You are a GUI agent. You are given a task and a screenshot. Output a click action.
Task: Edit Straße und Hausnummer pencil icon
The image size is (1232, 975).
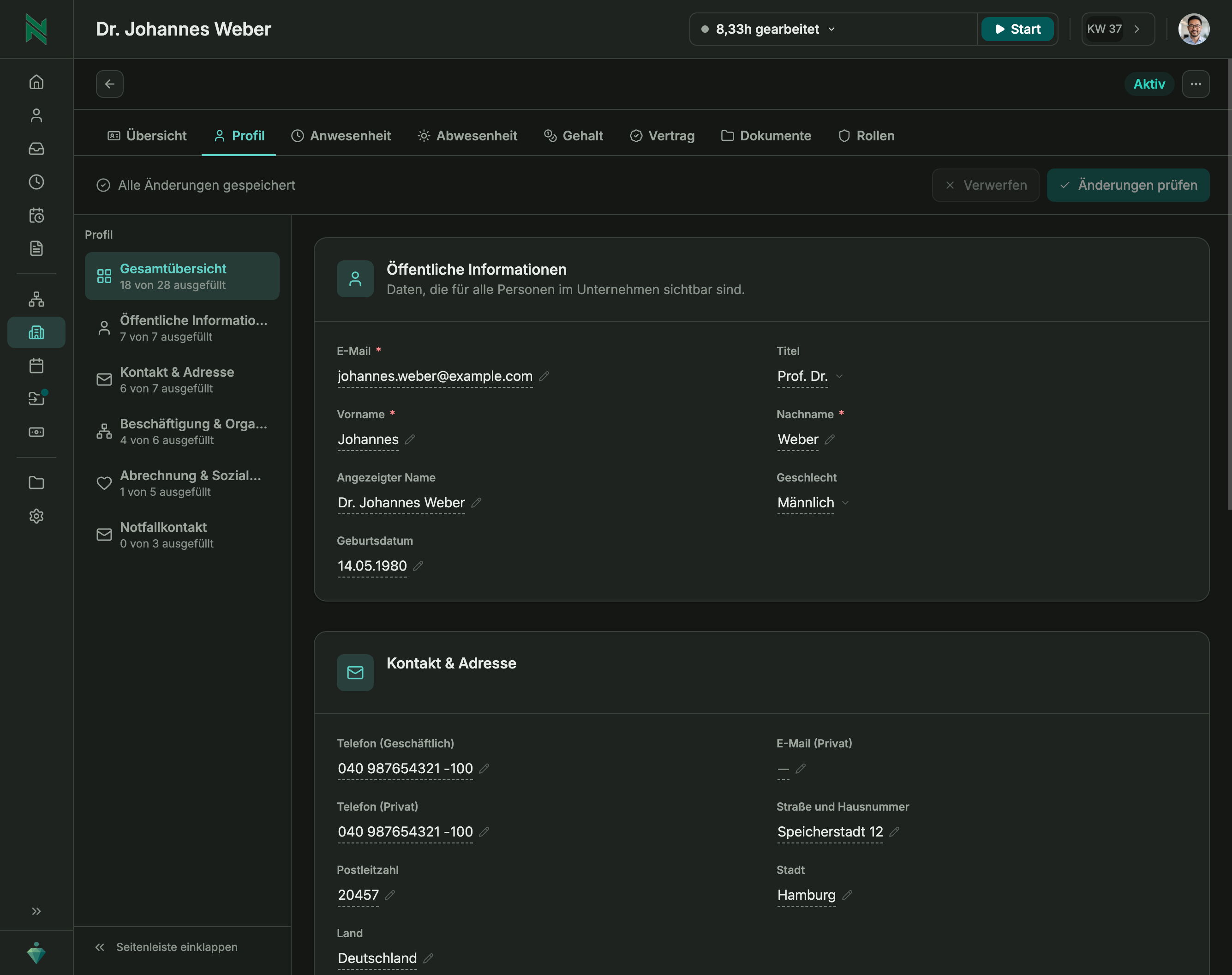coord(894,832)
